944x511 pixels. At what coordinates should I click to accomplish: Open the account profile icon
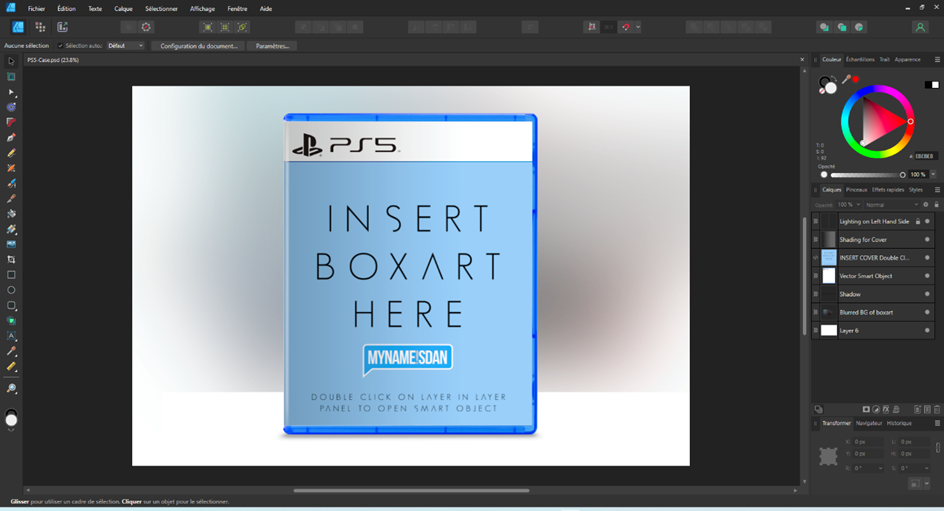(919, 27)
